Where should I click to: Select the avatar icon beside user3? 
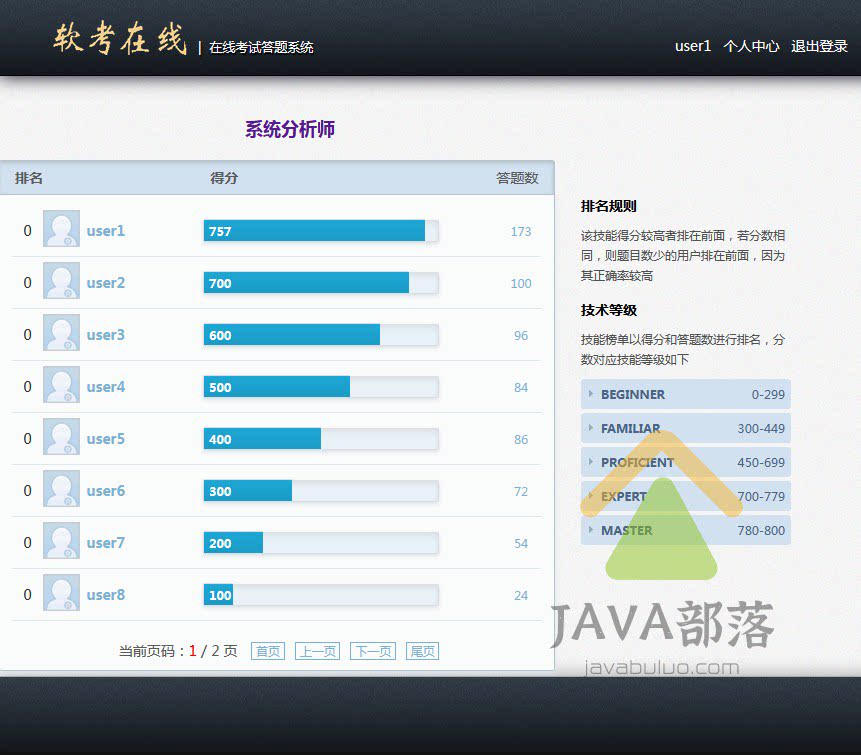(61, 334)
